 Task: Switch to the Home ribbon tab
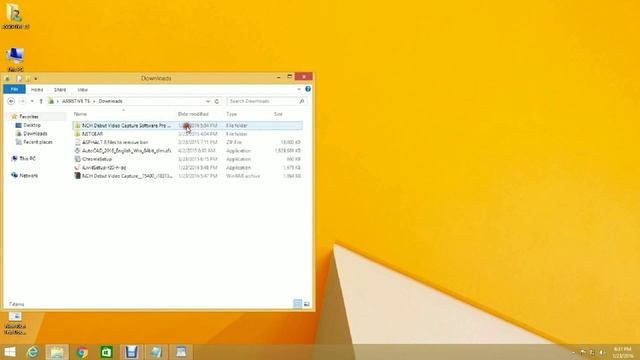[37, 89]
